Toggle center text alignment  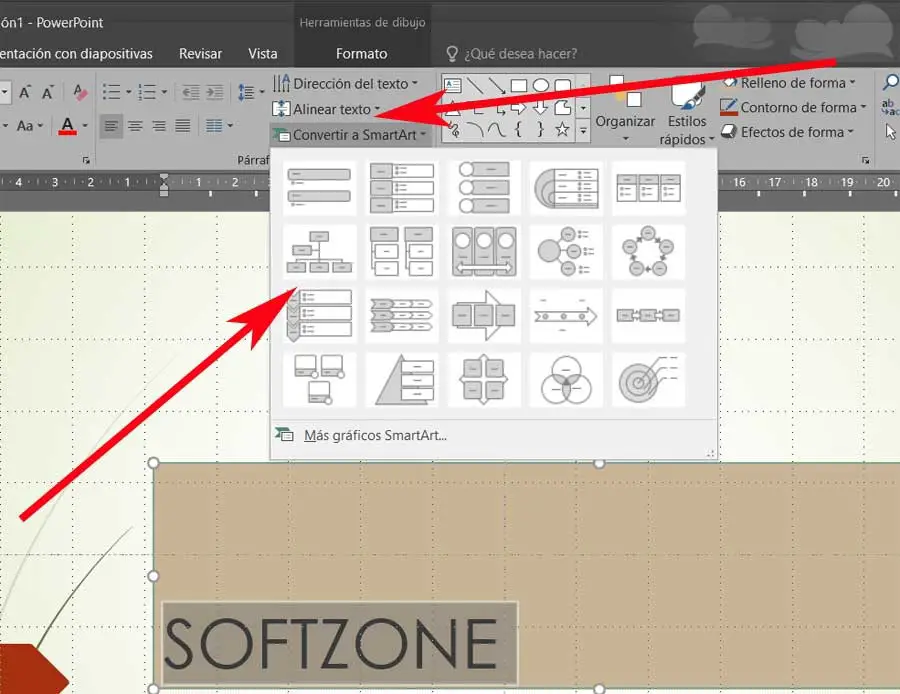135,126
